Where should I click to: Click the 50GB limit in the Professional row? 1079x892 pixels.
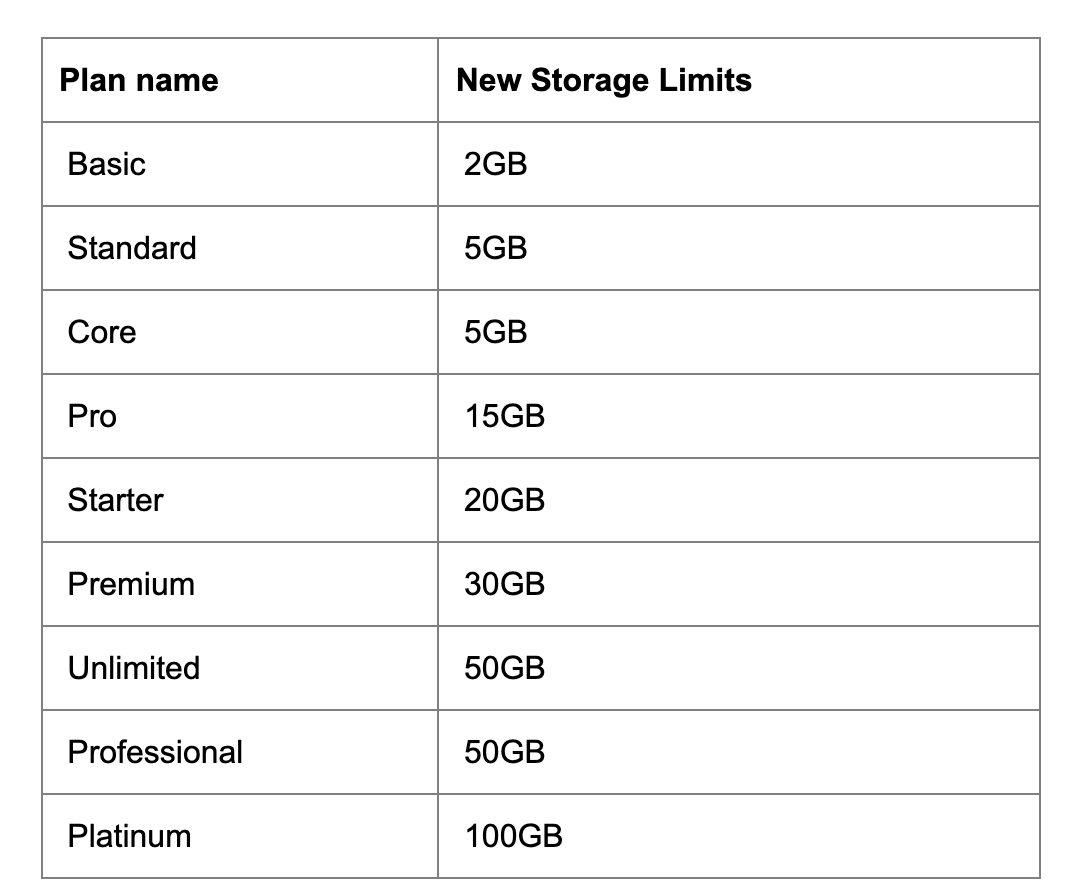[504, 752]
